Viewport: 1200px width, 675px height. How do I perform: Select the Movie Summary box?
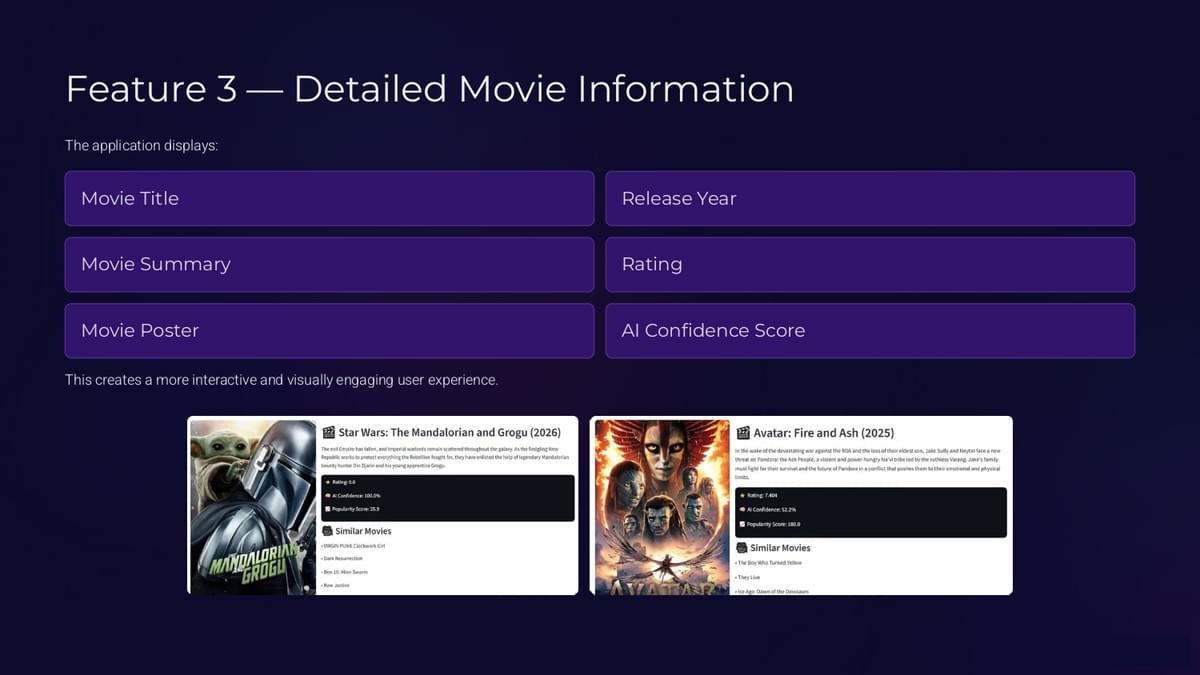329,264
